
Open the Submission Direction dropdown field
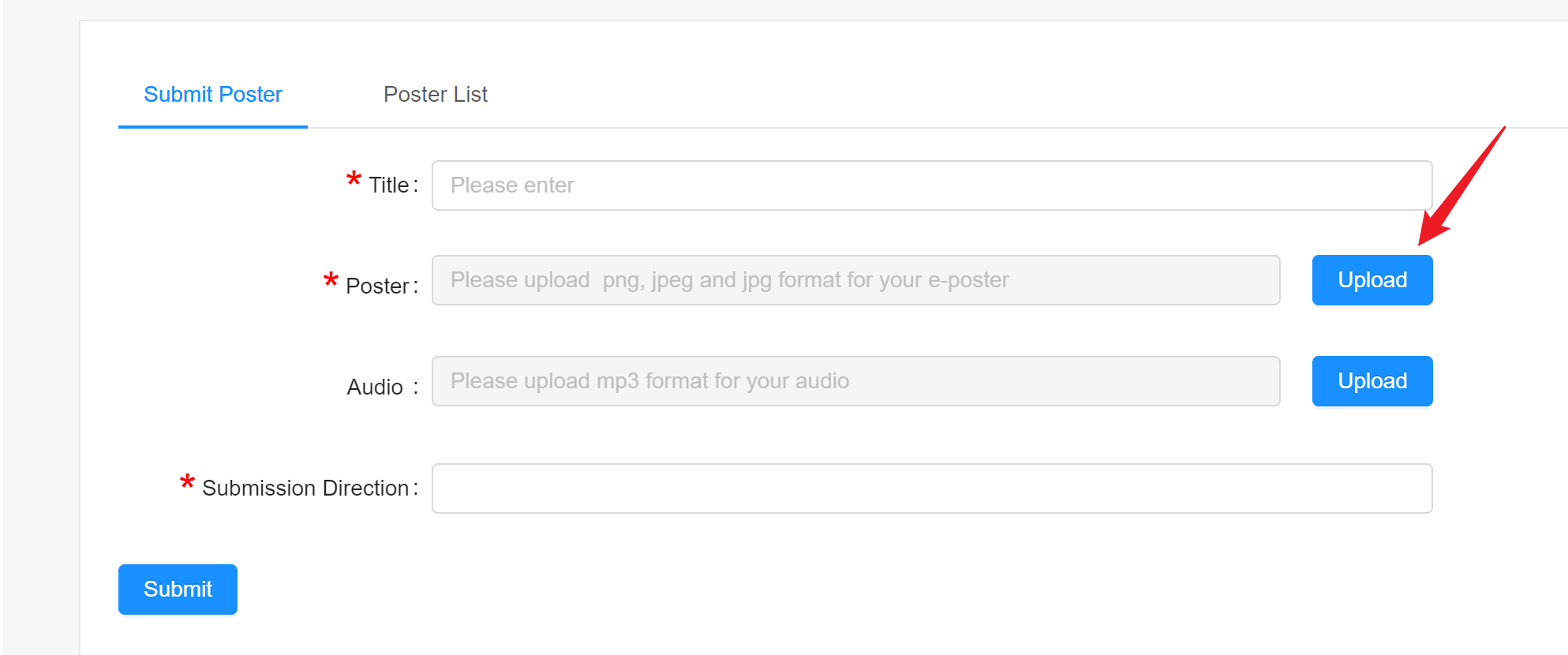[931, 488]
